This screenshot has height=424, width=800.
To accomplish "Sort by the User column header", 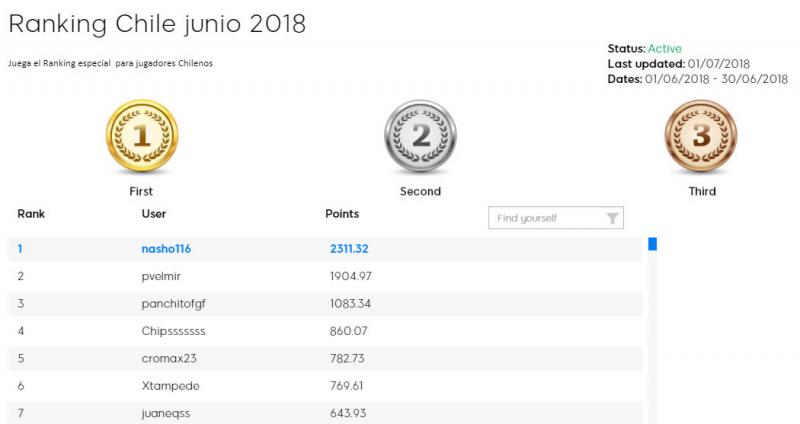I will 154,214.
